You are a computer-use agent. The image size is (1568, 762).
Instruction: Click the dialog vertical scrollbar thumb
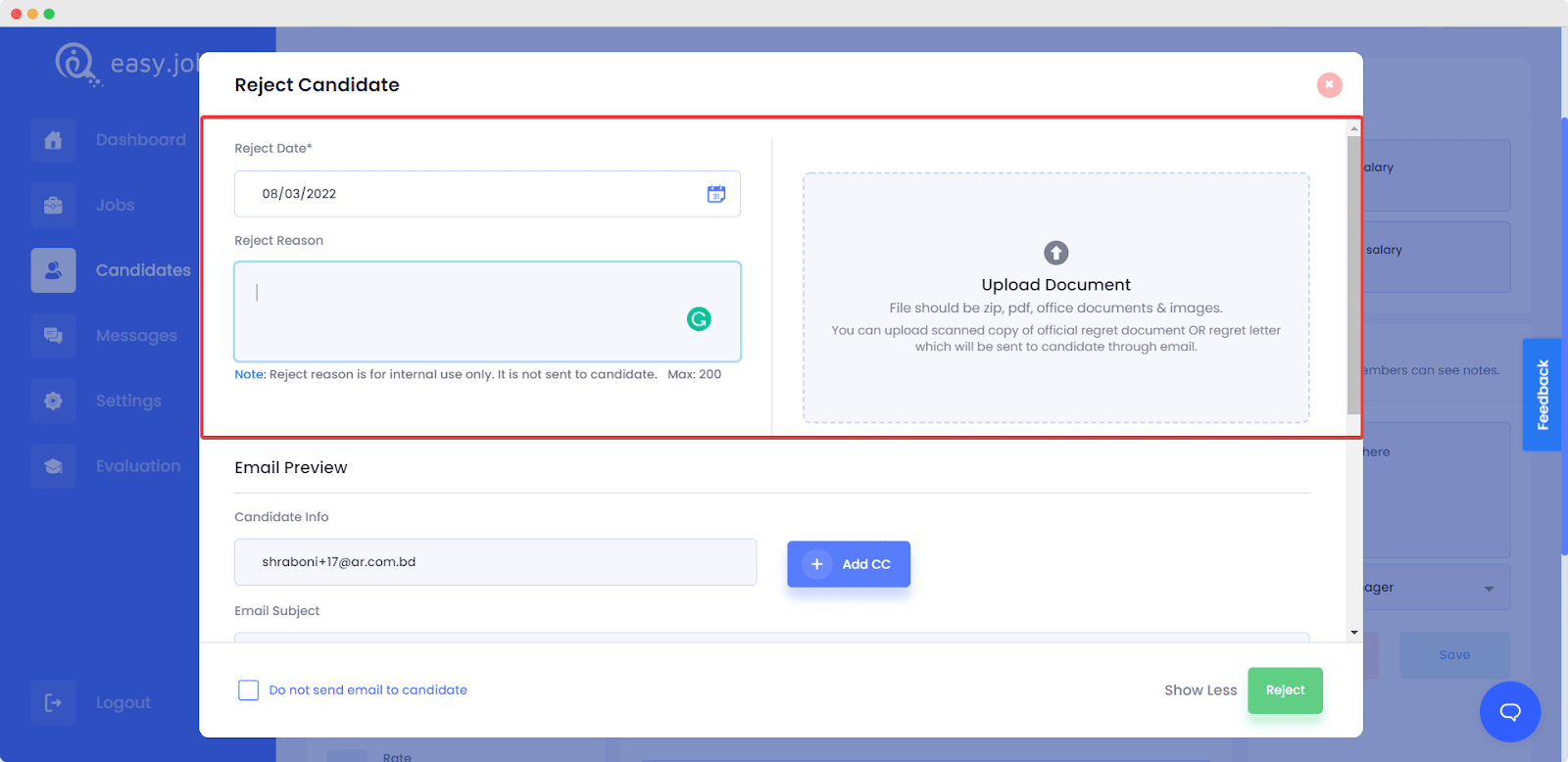click(1354, 274)
